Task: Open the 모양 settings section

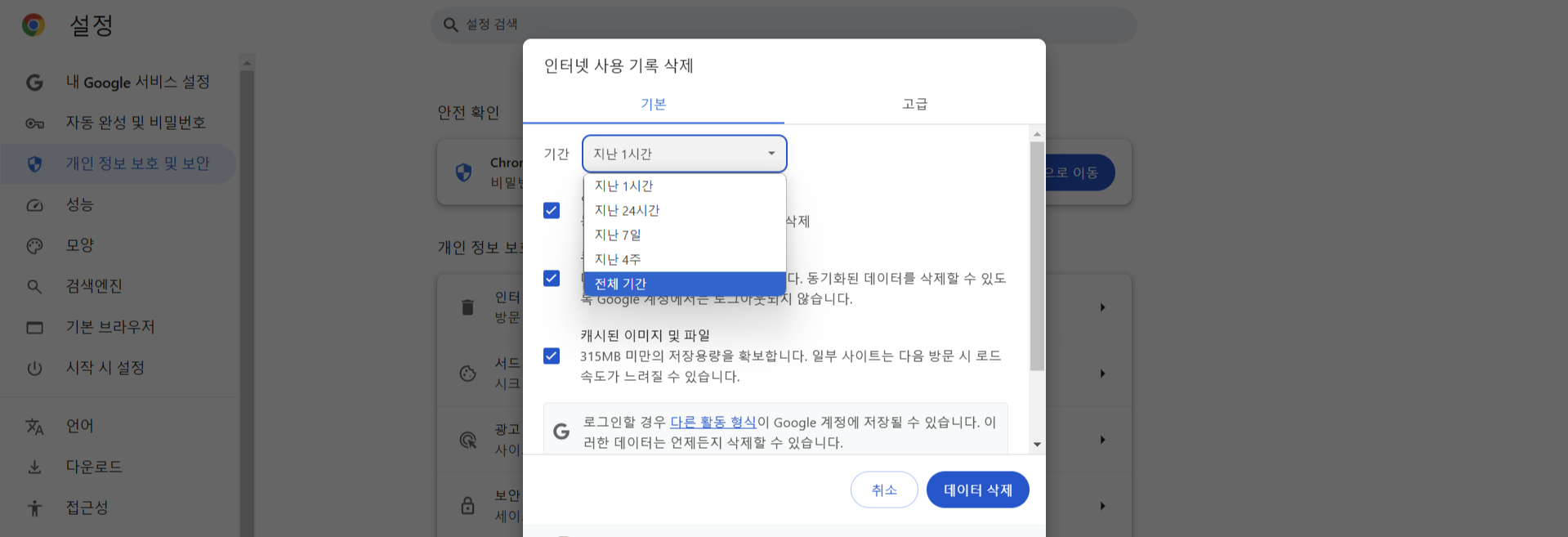Action: [118, 246]
